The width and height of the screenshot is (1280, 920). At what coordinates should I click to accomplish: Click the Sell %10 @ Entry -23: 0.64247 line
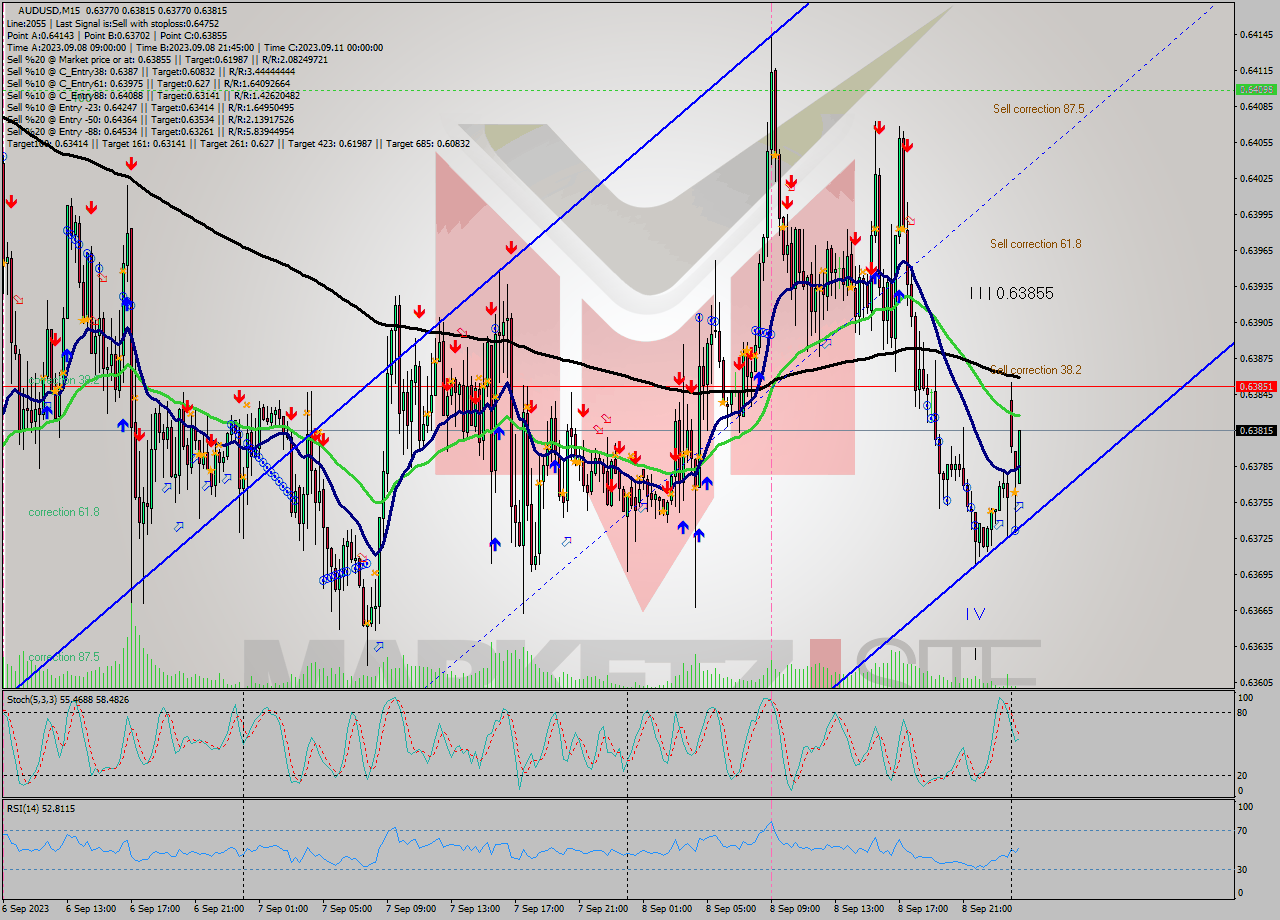click(150, 107)
